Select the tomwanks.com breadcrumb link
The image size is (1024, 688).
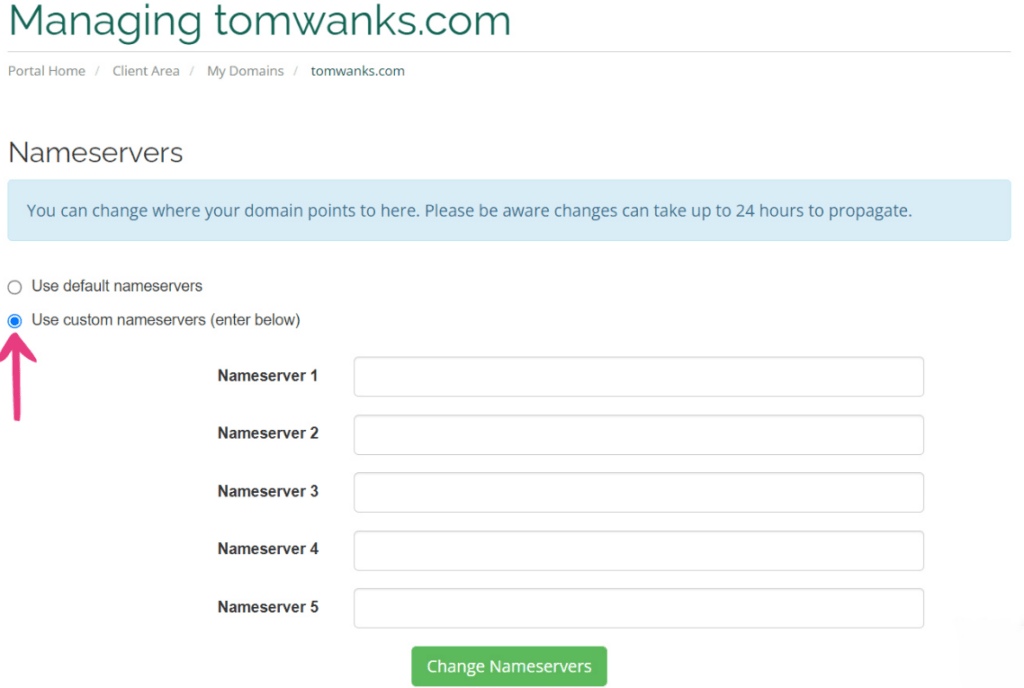click(357, 71)
